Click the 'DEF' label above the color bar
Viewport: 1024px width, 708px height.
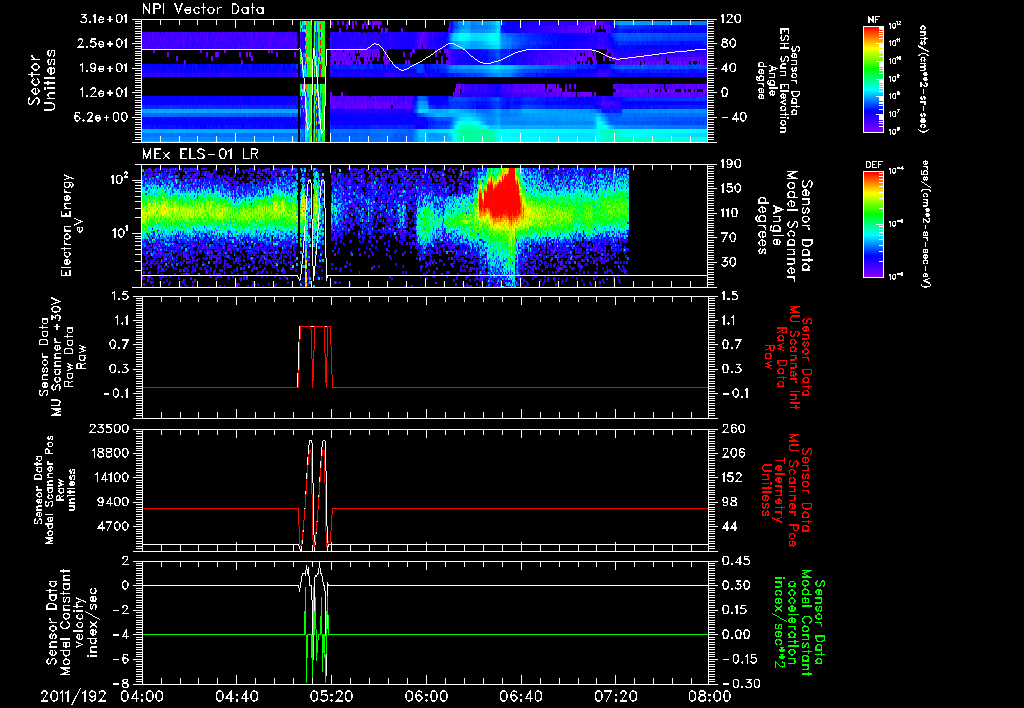point(873,165)
